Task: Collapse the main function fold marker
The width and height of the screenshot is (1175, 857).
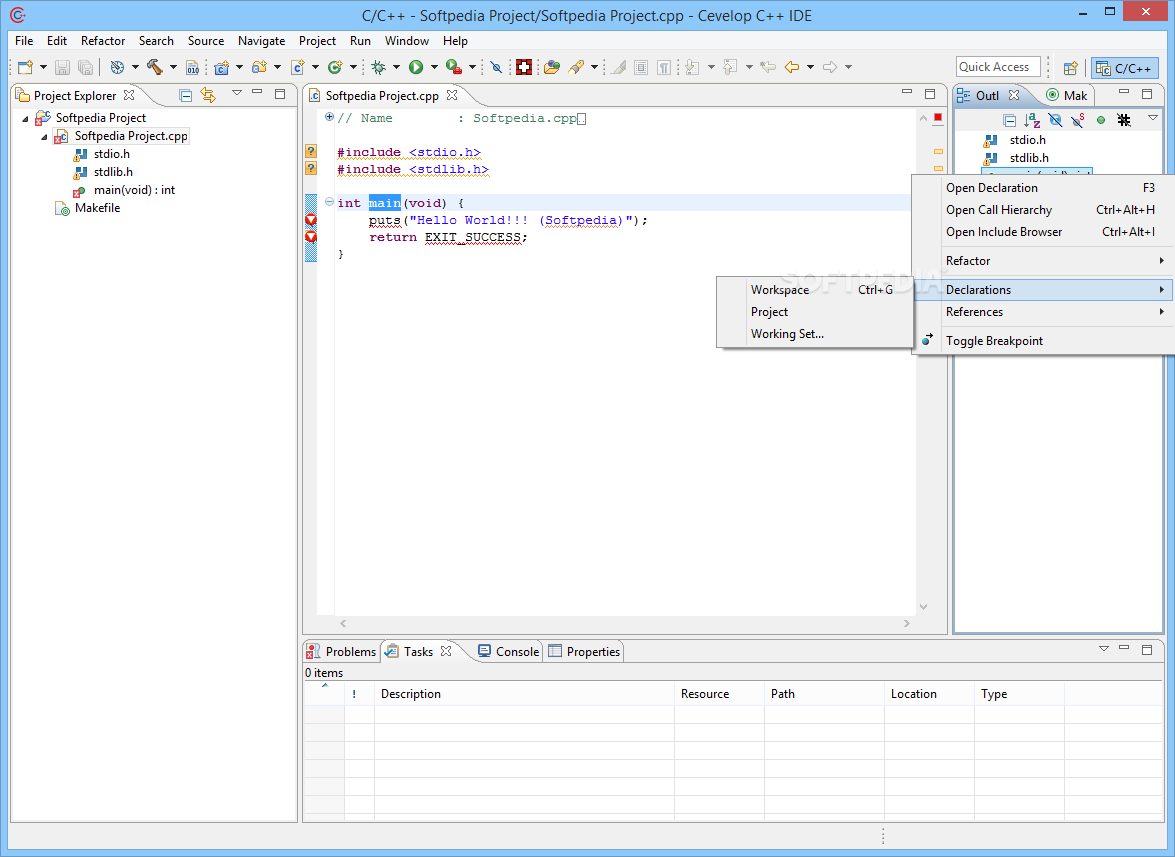Action: (329, 202)
